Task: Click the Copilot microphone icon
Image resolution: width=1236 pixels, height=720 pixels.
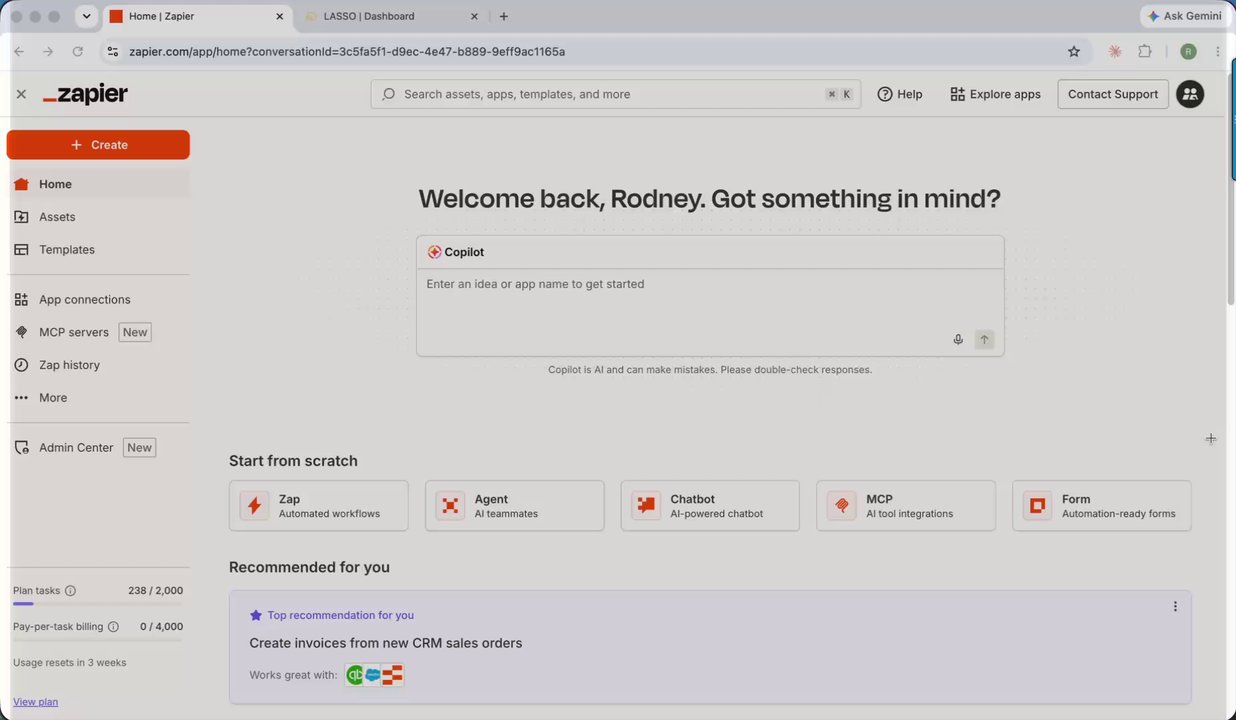Action: 958,340
